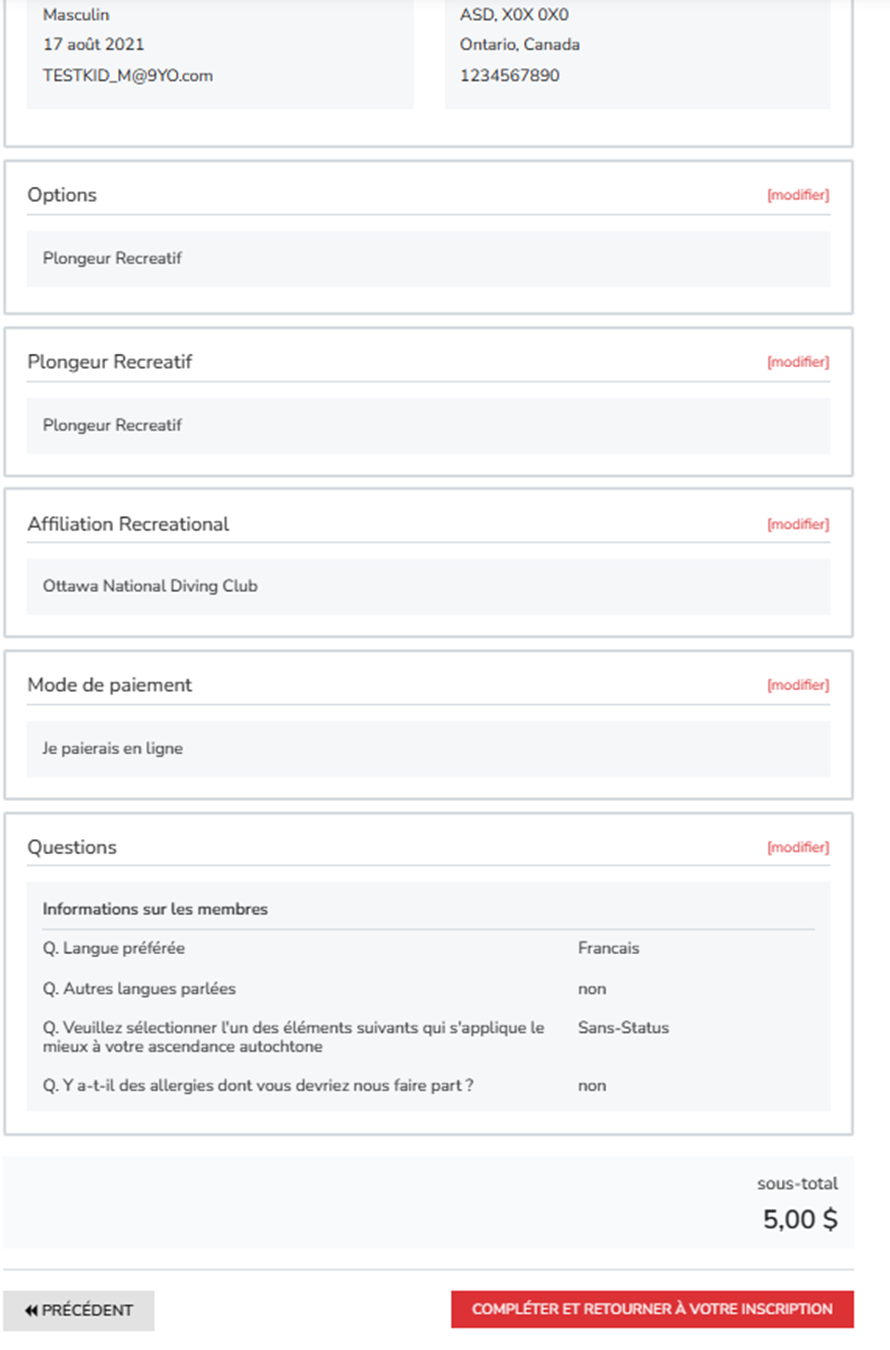Edit the Questions section with modifier
Screen dimensions: 890x1350
798,847
